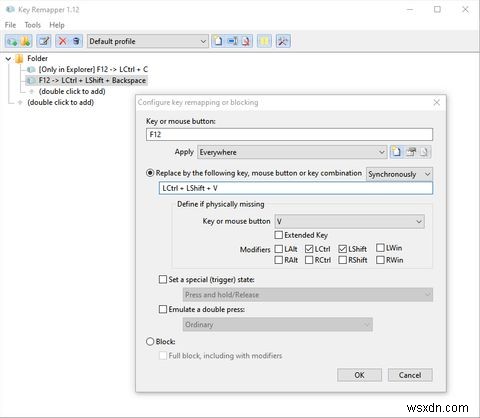Uncheck the LShift modifier checkbox
This screenshot has height=418, width=480.
[x=343, y=249]
